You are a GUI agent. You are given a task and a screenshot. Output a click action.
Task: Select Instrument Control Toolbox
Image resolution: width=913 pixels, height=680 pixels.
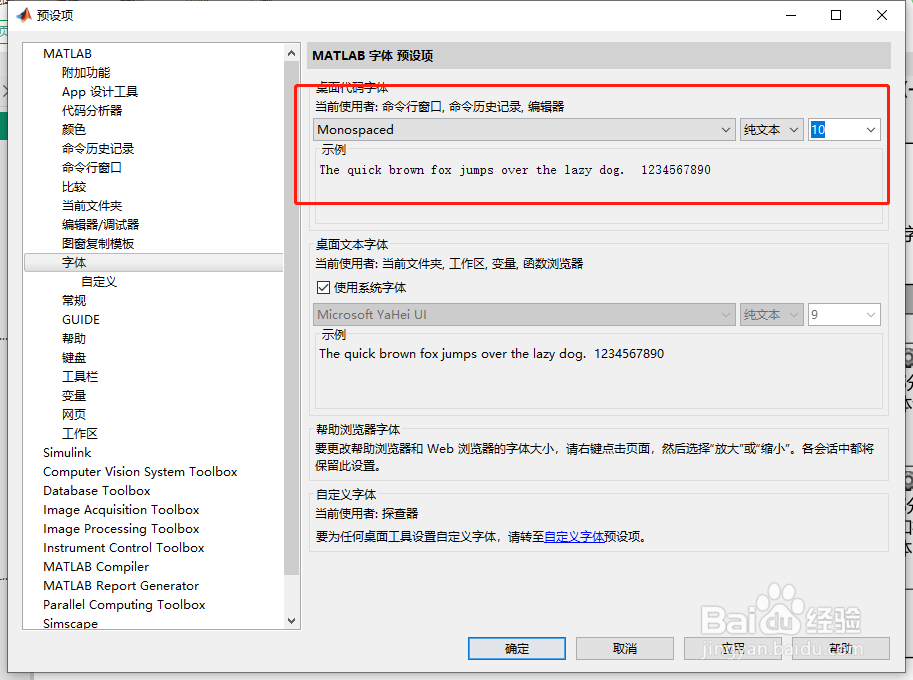pos(123,548)
